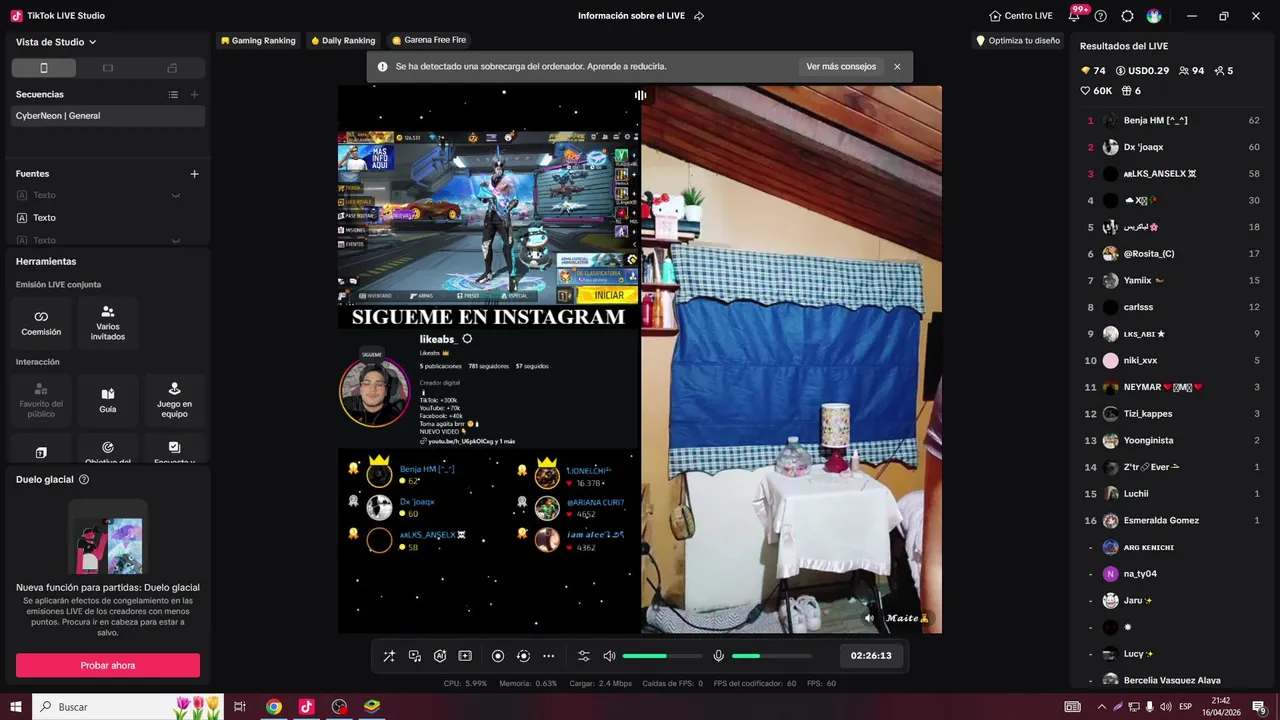Select ranked viewer Benja HM
The width and height of the screenshot is (1280, 720).
coord(1173,120)
